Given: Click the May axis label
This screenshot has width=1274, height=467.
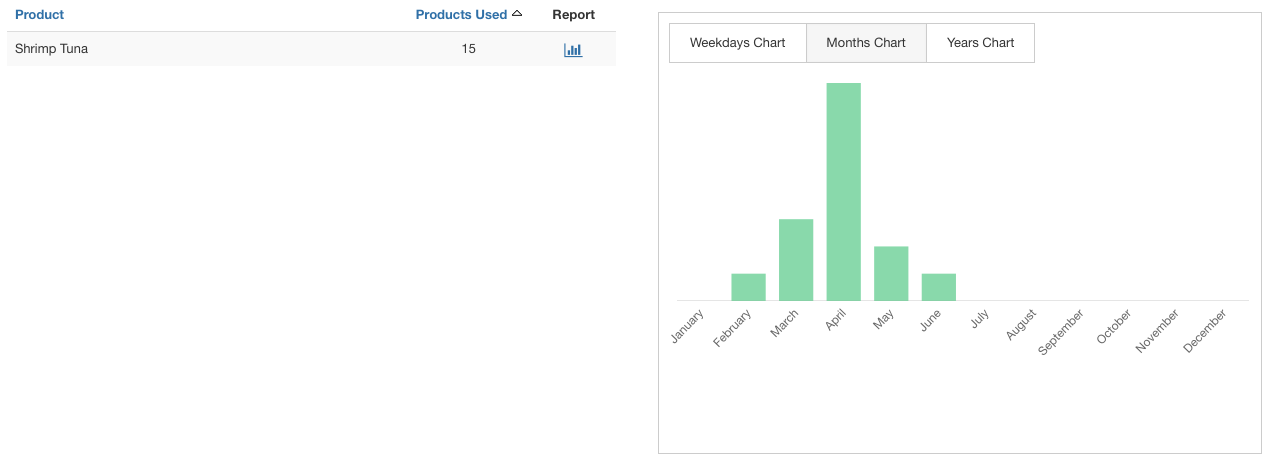Looking at the screenshot, I should [884, 321].
